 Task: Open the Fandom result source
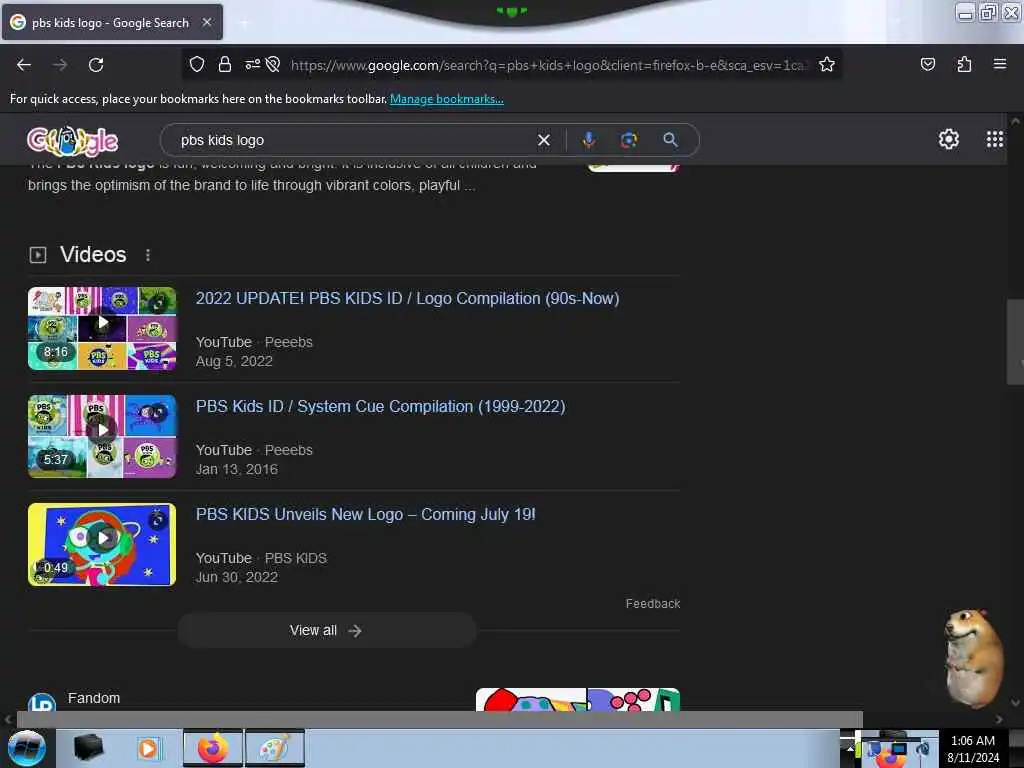coord(94,698)
